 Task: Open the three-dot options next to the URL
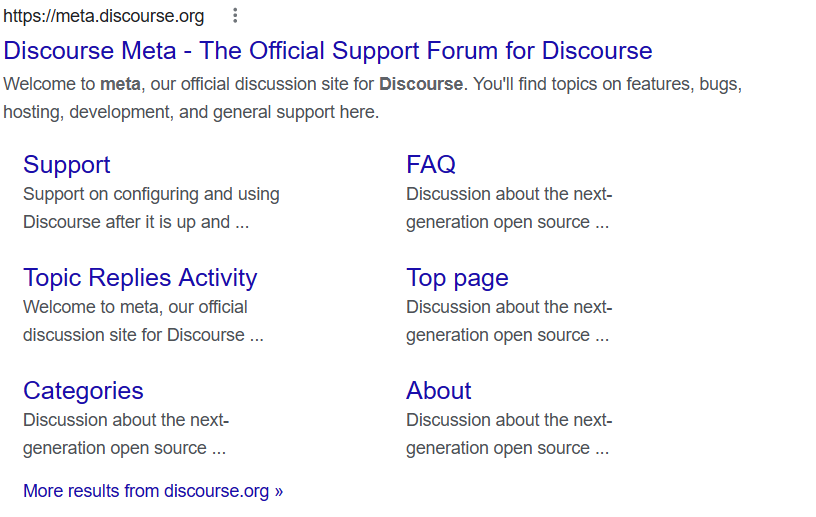[x=235, y=16]
